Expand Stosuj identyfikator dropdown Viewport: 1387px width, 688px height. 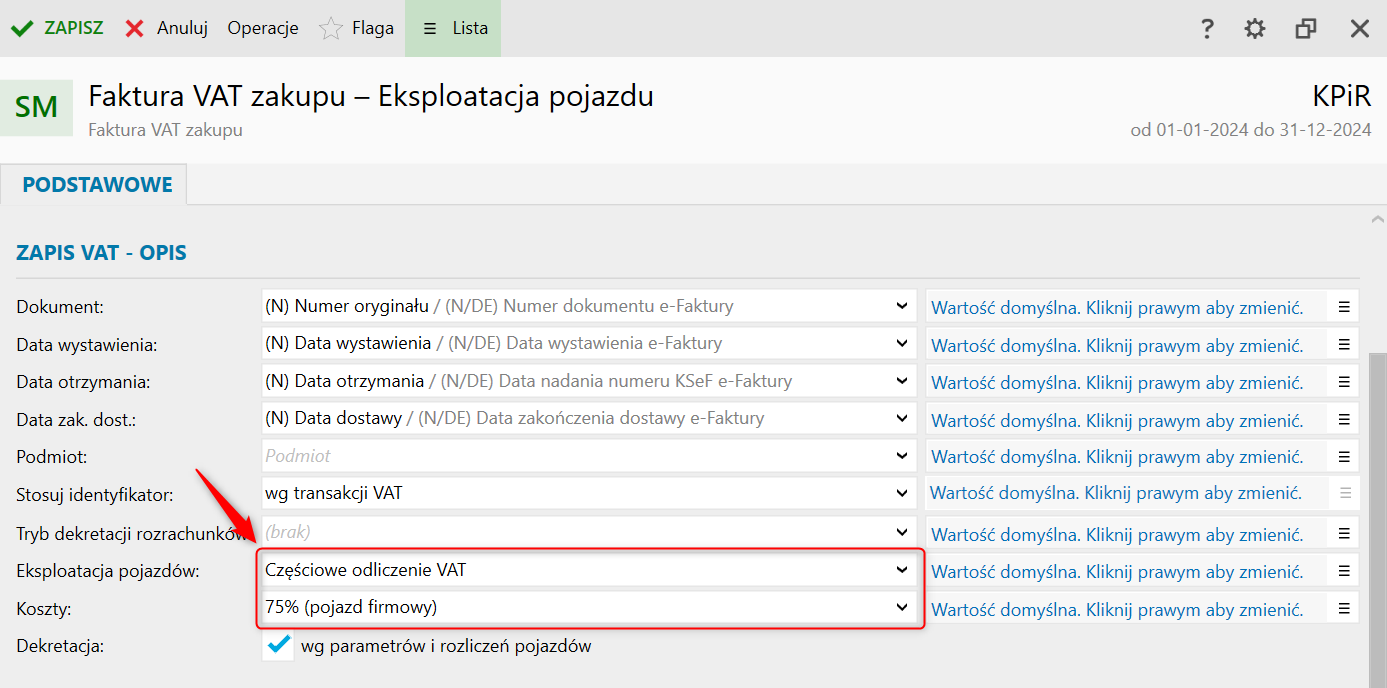pos(902,493)
